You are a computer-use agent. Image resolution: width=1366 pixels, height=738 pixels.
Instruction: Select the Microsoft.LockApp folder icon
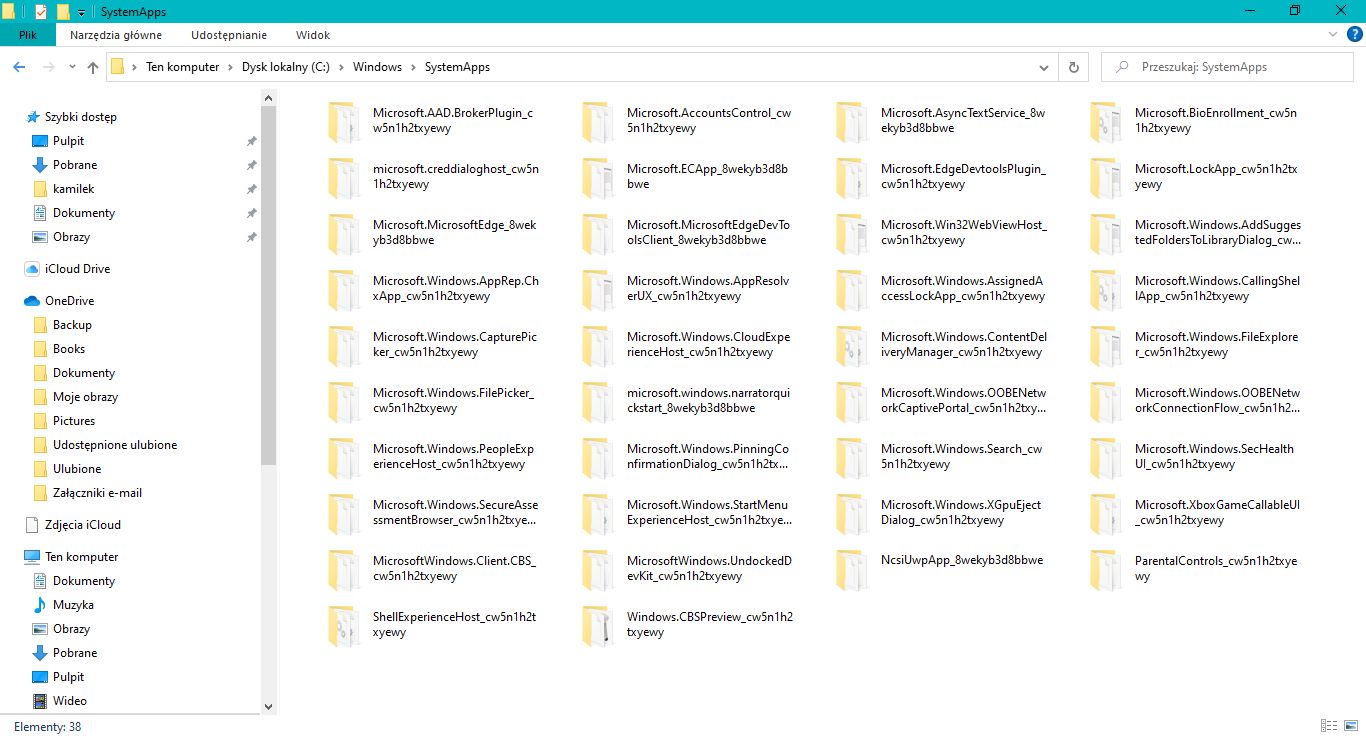tap(1106, 177)
